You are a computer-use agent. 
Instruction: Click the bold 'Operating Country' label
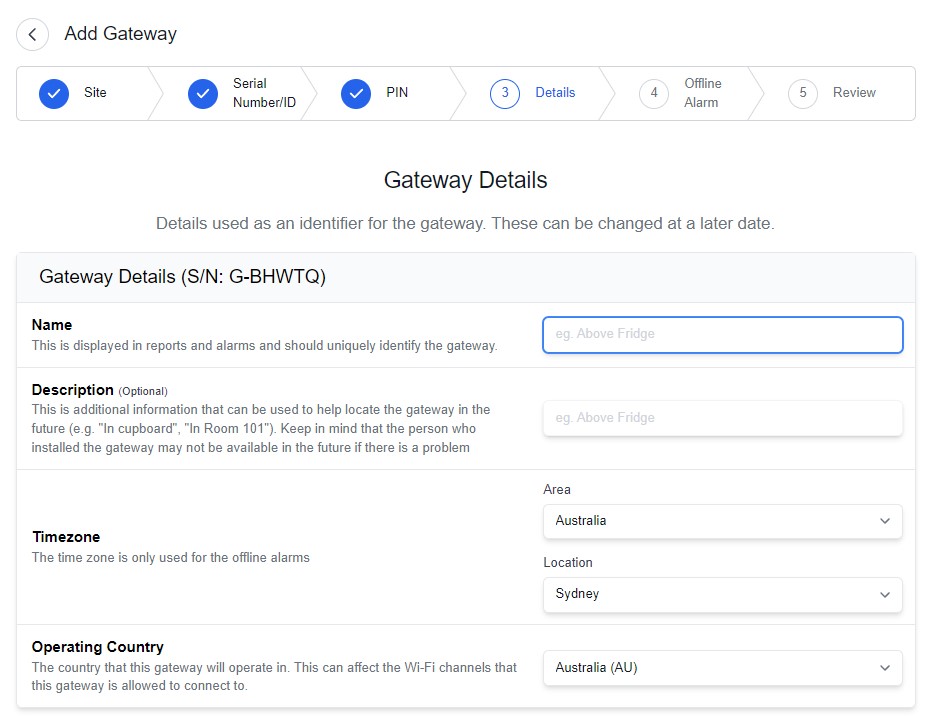pos(97,647)
